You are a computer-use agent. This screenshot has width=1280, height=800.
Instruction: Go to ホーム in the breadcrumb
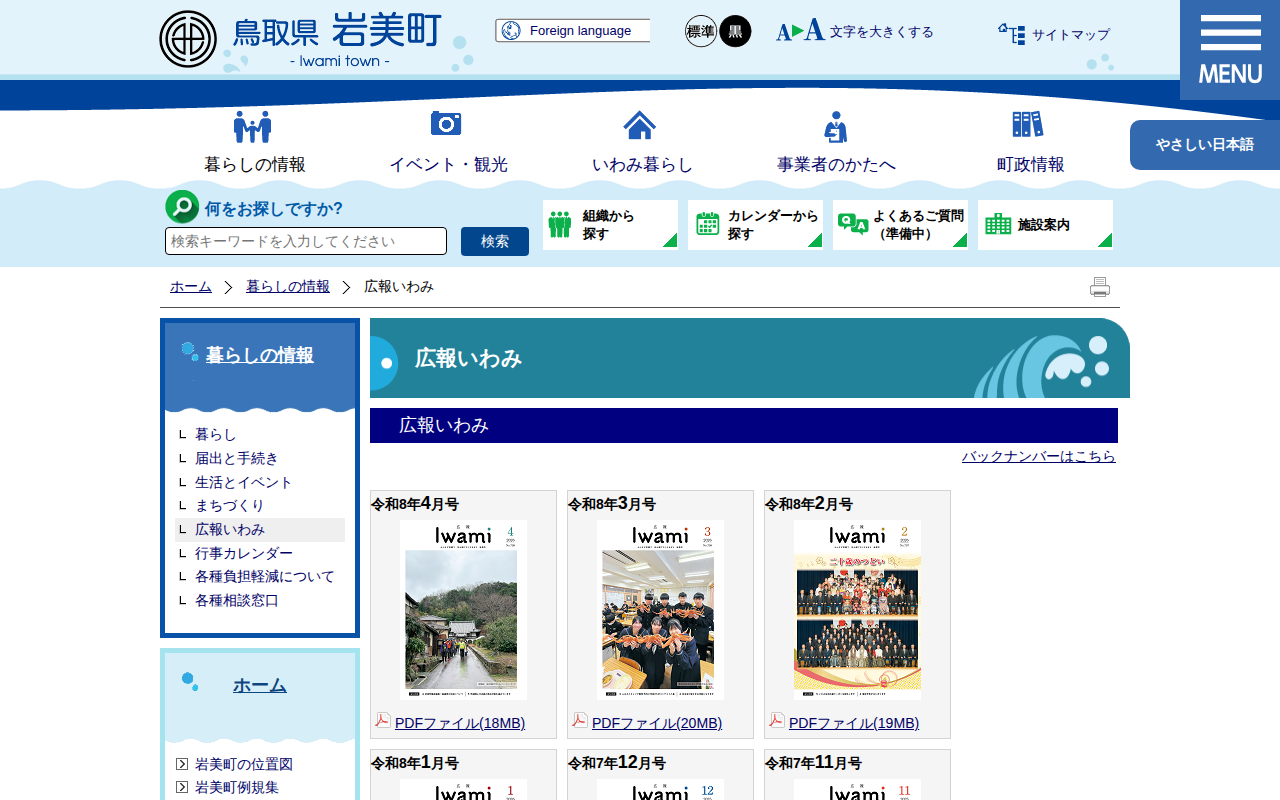tap(191, 286)
